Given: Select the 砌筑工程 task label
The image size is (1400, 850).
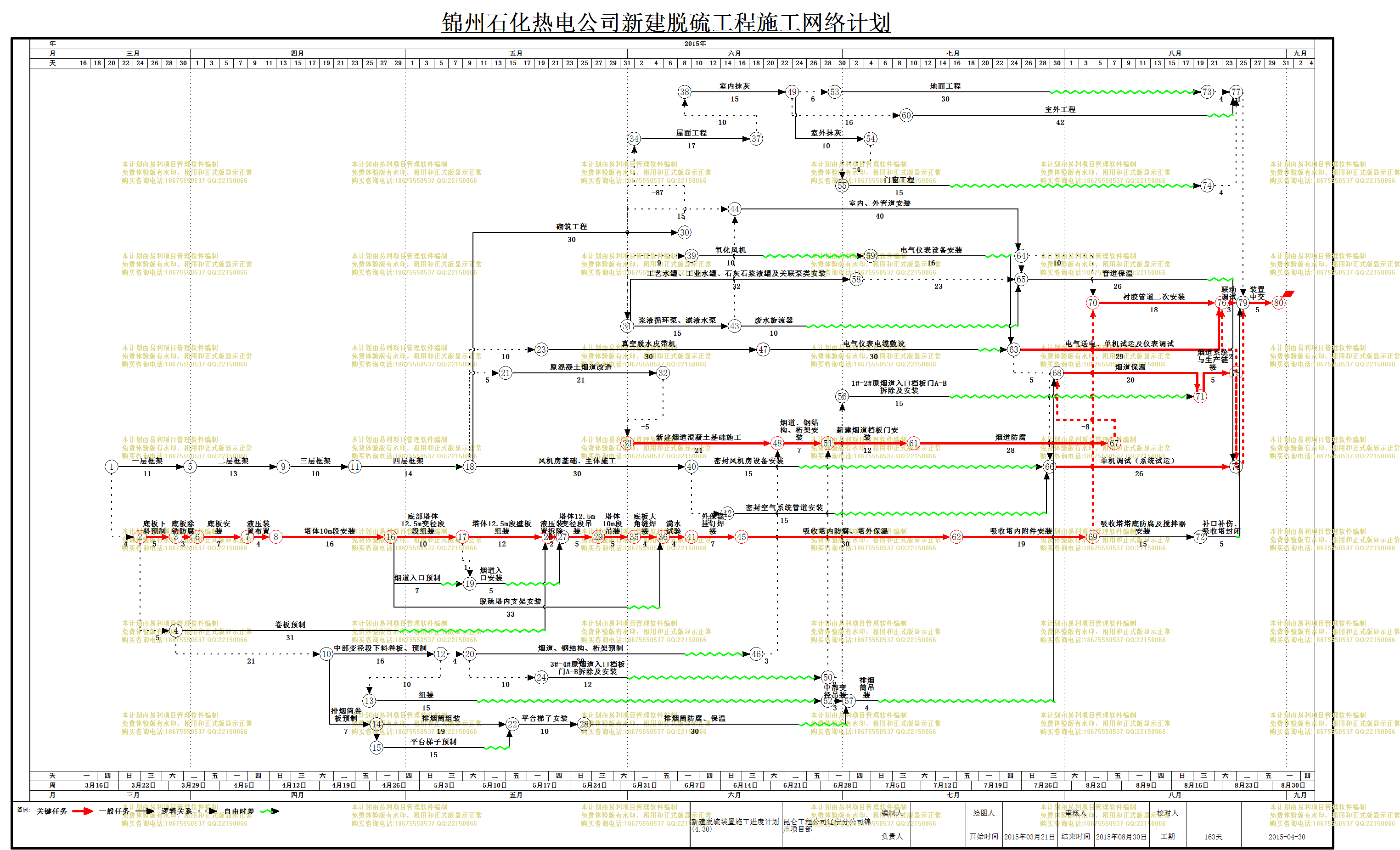Looking at the screenshot, I should tap(572, 226).
